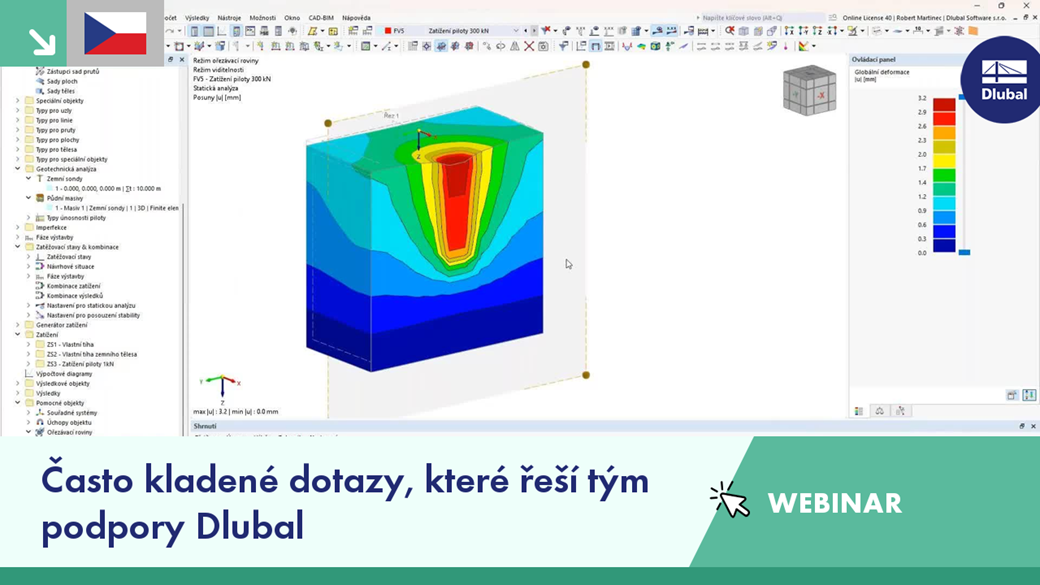1040x585 pixels.
Task: Close the navigator panel
Action: [x=181, y=60]
